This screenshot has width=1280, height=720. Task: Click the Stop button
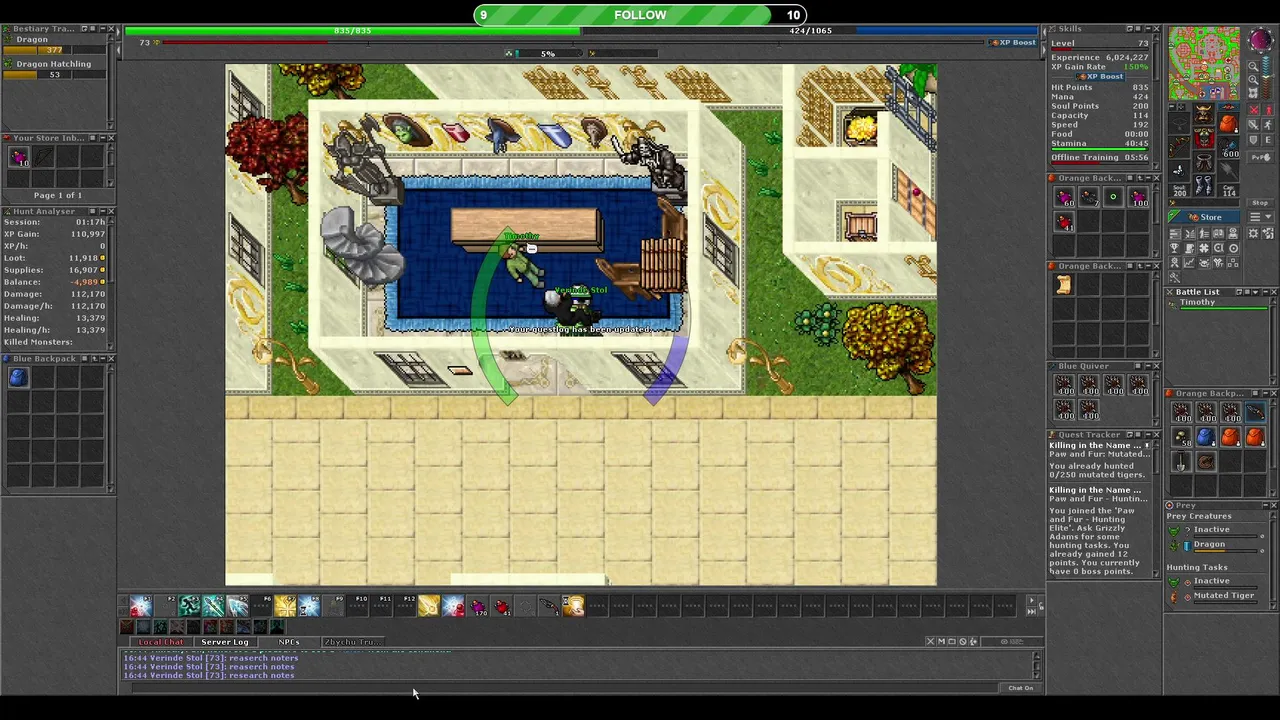pyautogui.click(x=1260, y=203)
